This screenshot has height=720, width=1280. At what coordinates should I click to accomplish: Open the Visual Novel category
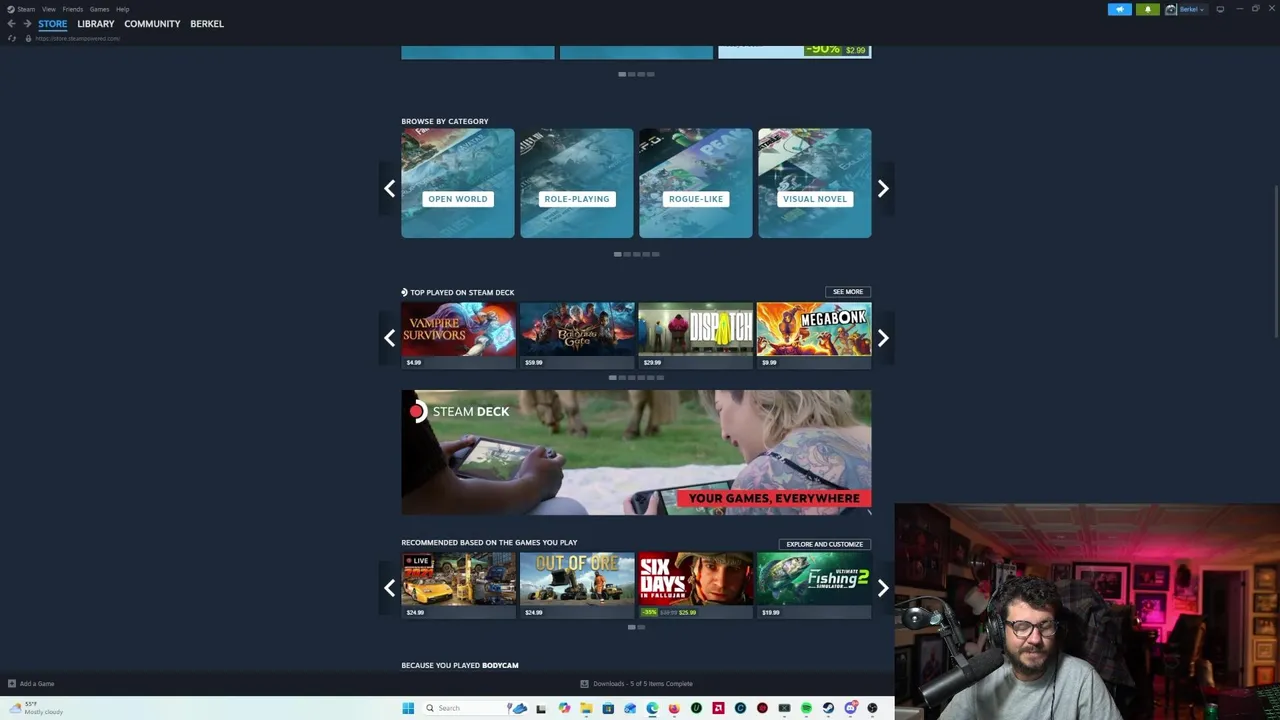pyautogui.click(x=815, y=183)
